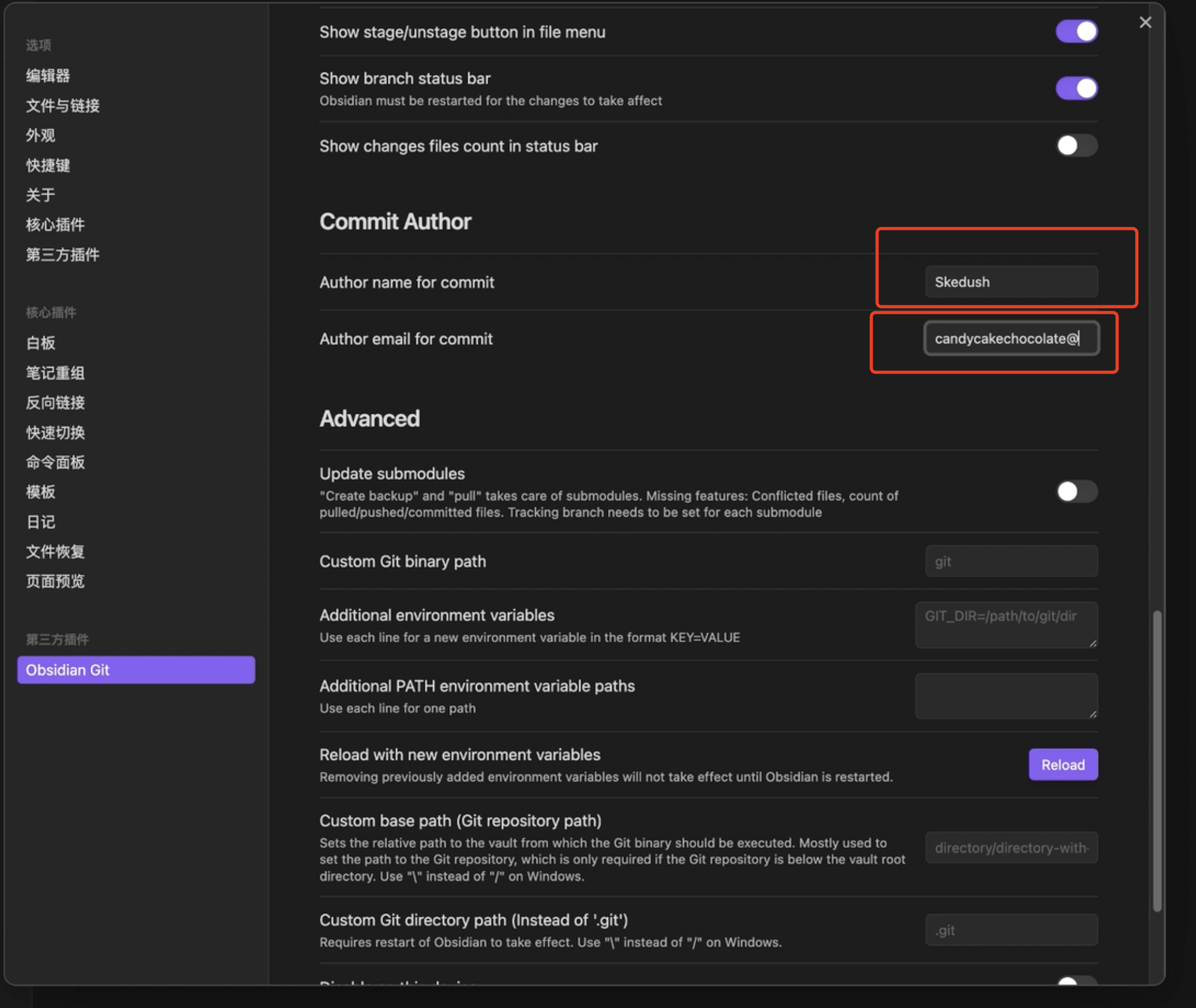The height and width of the screenshot is (1008, 1196).
Task: Click Additional environment variables text area
Action: click(1006, 624)
